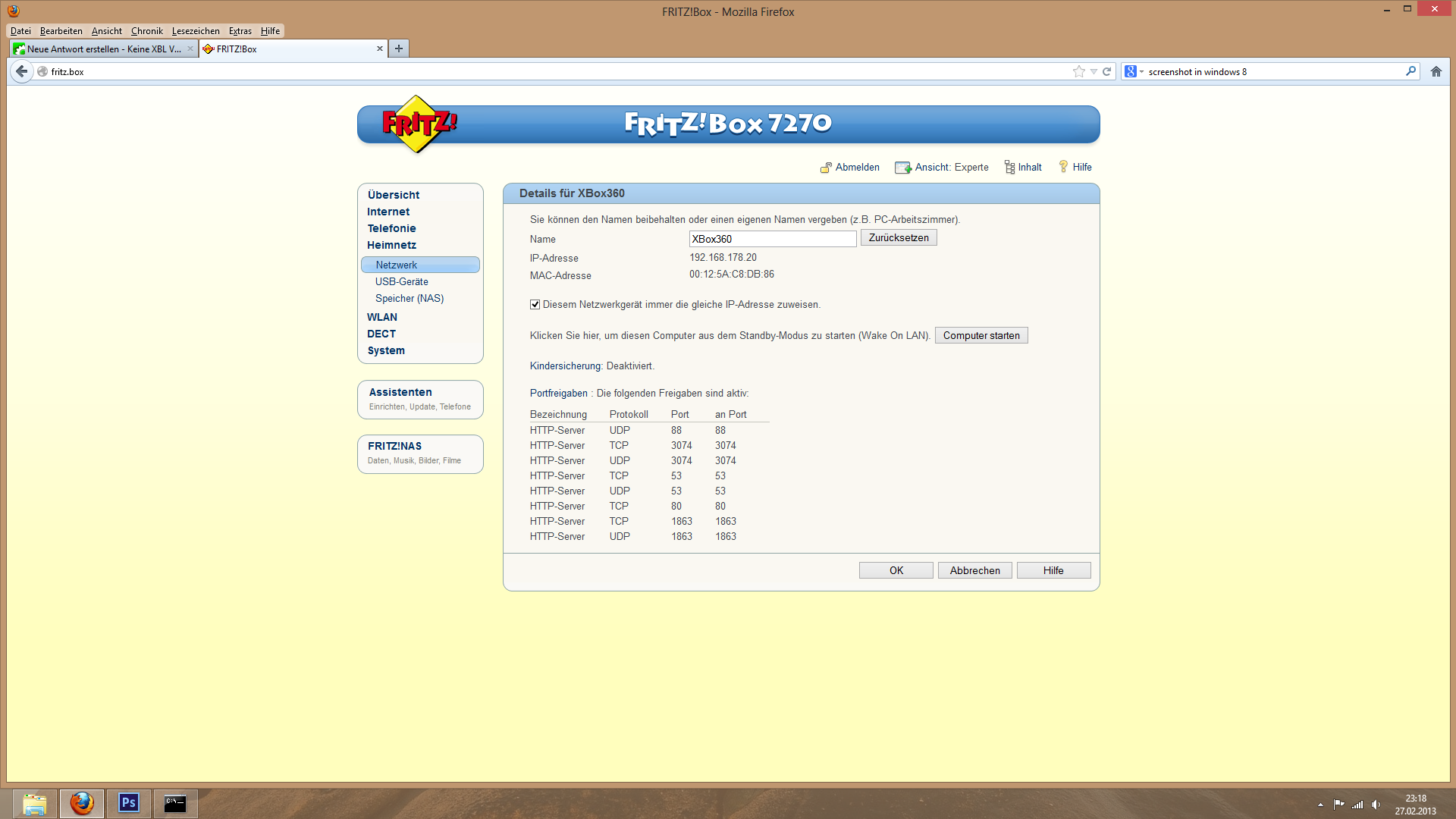
Task: Click the browser back arrow button
Action: click(22, 71)
